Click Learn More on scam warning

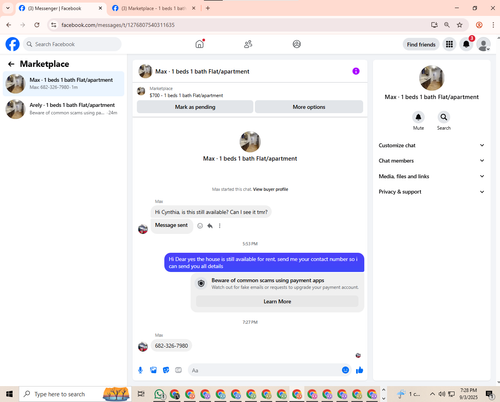click(x=277, y=301)
